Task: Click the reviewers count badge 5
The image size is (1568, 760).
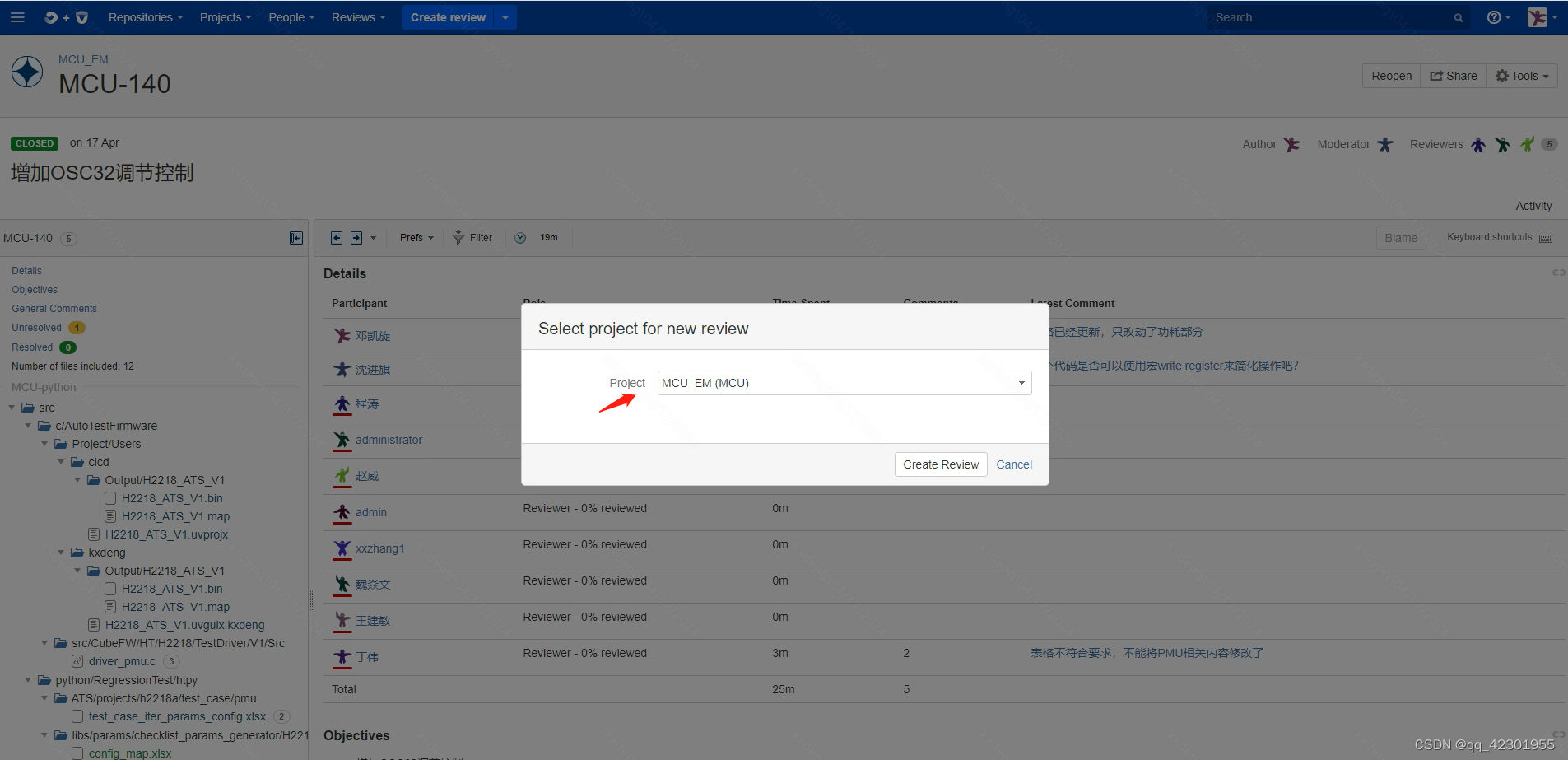Action: [x=1549, y=144]
